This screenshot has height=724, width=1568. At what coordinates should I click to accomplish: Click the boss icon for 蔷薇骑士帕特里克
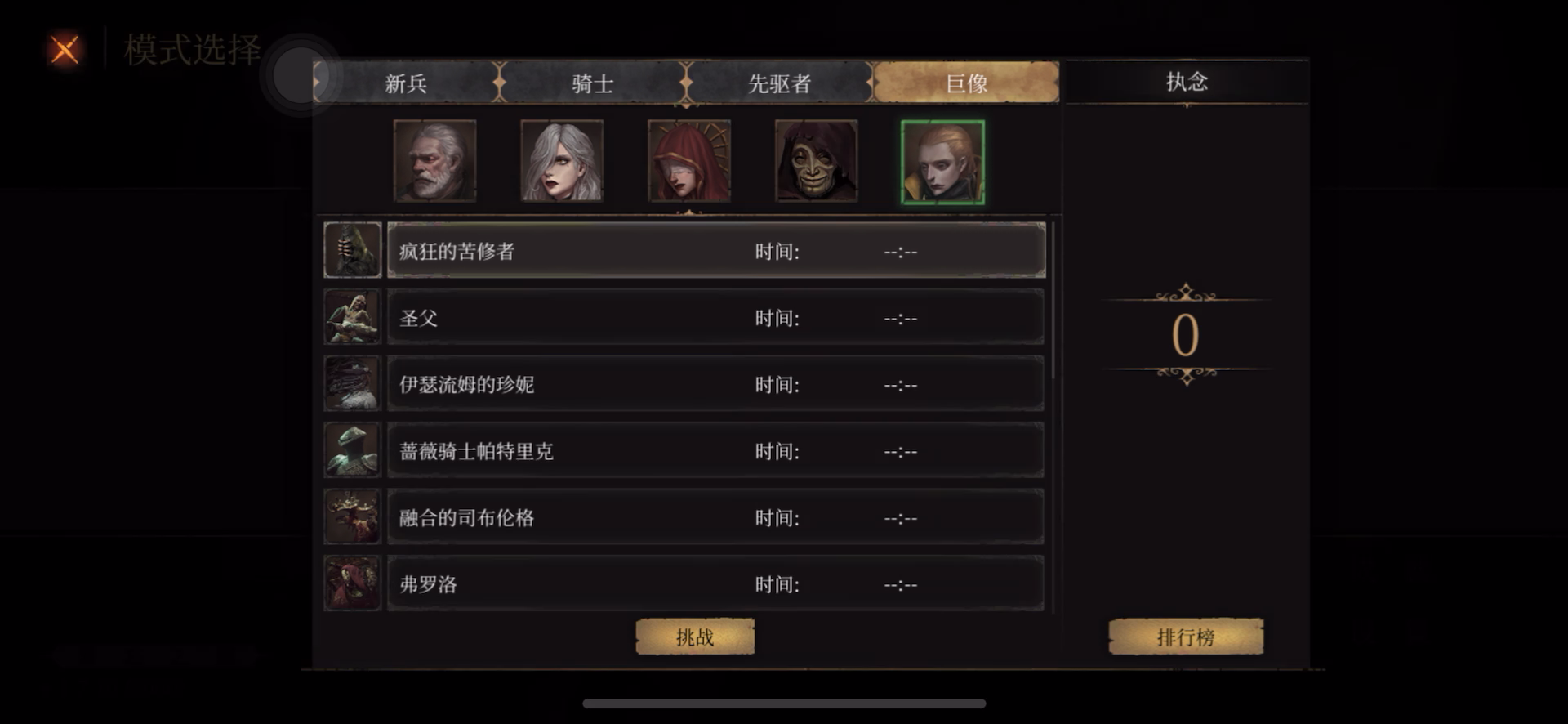click(353, 450)
